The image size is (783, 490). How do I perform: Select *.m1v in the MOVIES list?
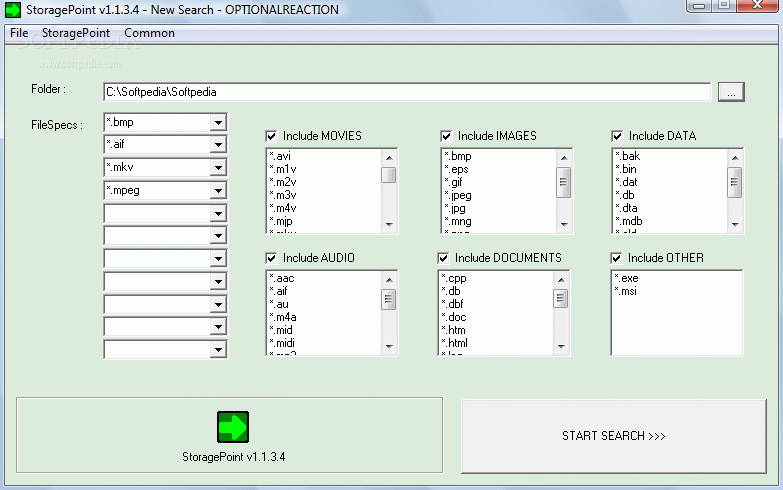point(283,169)
